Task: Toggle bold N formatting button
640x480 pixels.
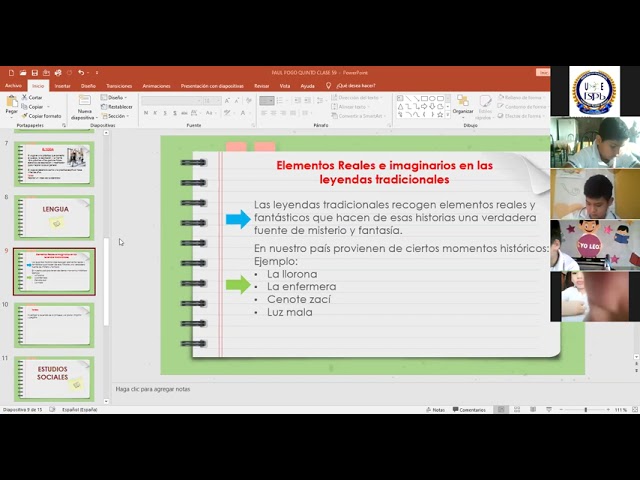Action: [x=145, y=115]
